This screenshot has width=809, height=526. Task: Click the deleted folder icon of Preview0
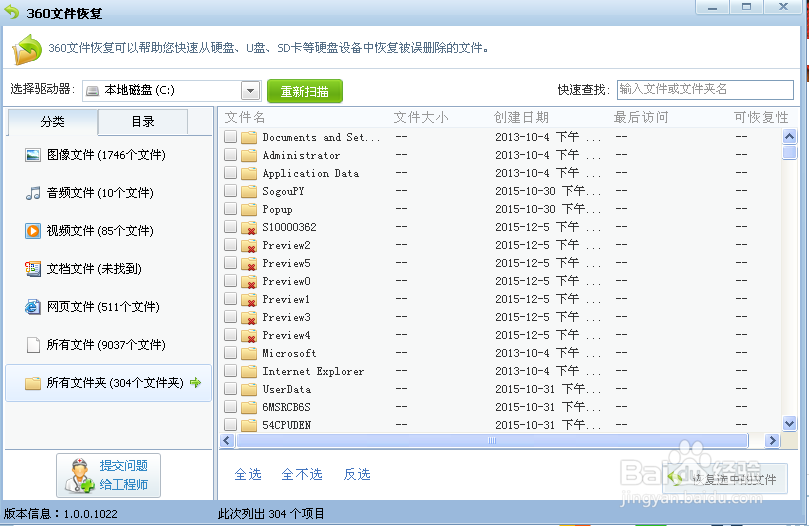(249, 282)
